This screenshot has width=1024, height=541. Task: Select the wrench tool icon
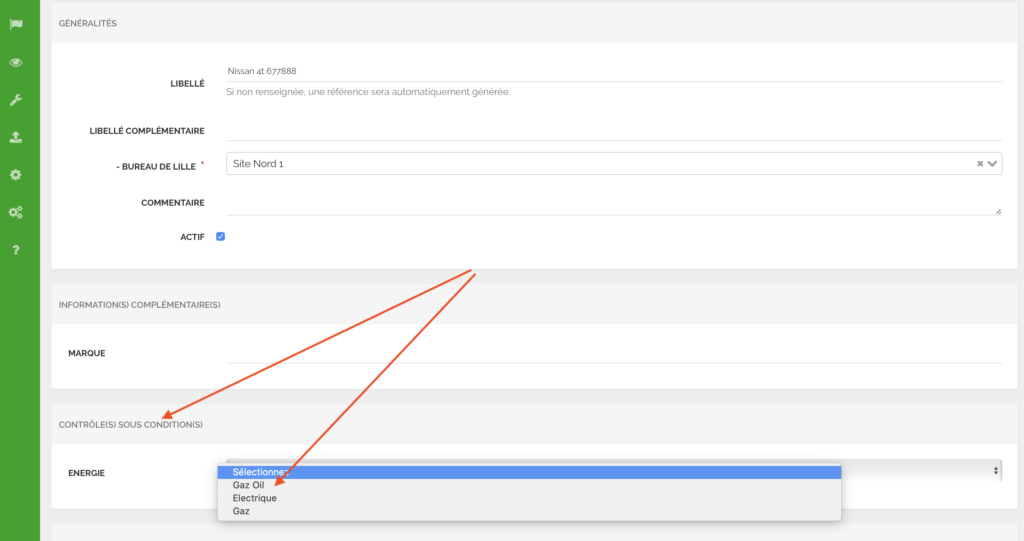[16, 100]
